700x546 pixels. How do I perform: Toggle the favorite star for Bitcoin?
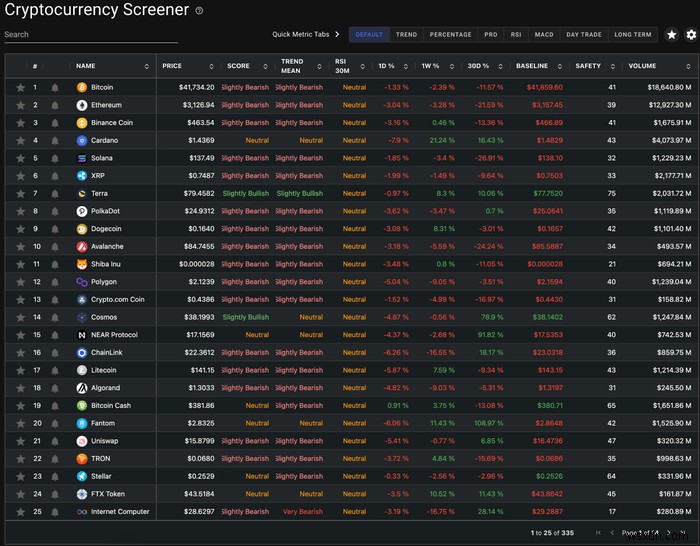click(x=21, y=88)
